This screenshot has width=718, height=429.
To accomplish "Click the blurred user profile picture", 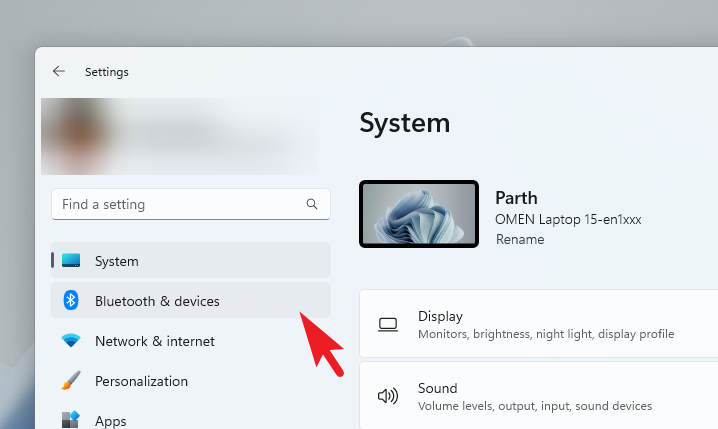I will 76,137.
